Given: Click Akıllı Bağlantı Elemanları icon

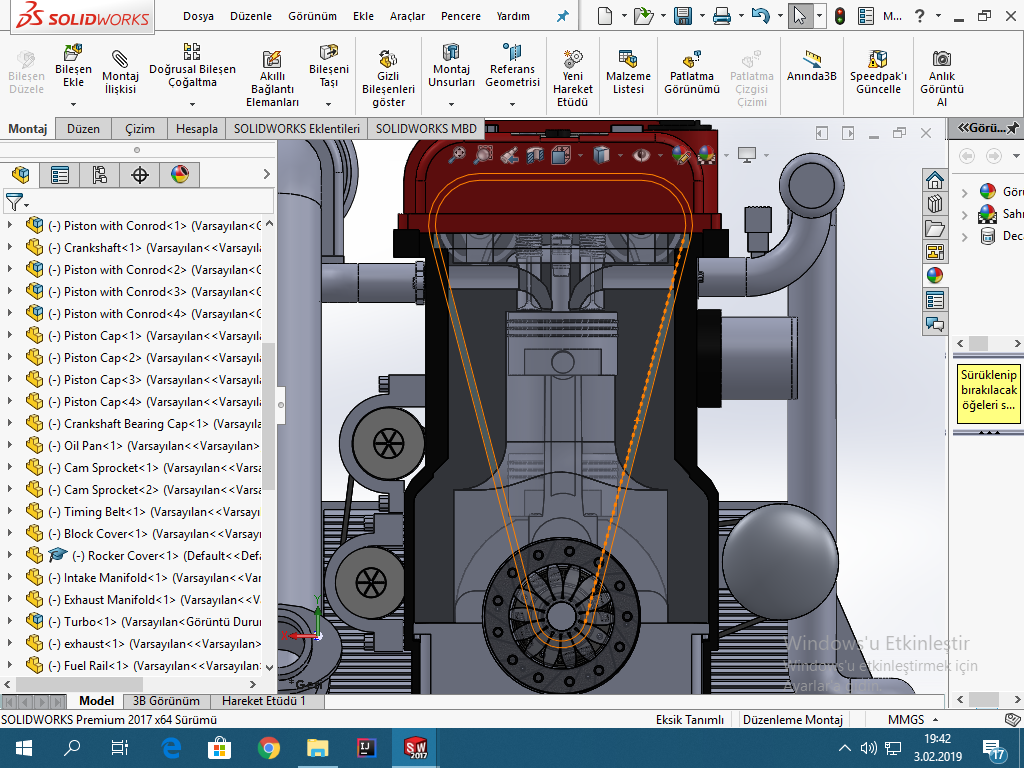Looking at the screenshot, I should point(272,59).
